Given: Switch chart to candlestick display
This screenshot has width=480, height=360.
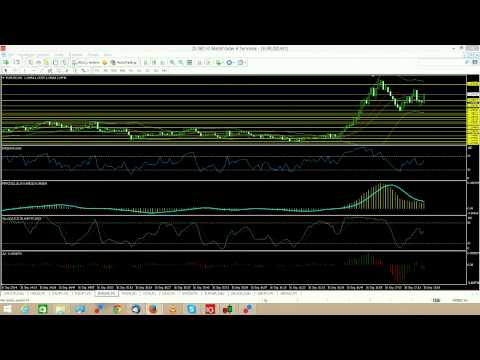Looking at the screenshot, I should (x=154, y=62).
